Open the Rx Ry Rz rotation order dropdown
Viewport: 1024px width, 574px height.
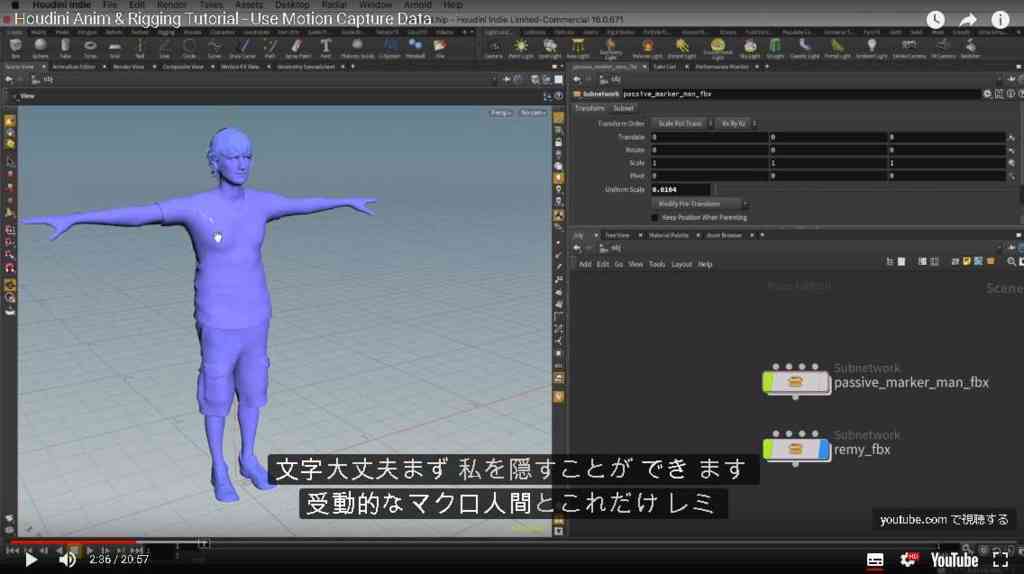(x=735, y=123)
